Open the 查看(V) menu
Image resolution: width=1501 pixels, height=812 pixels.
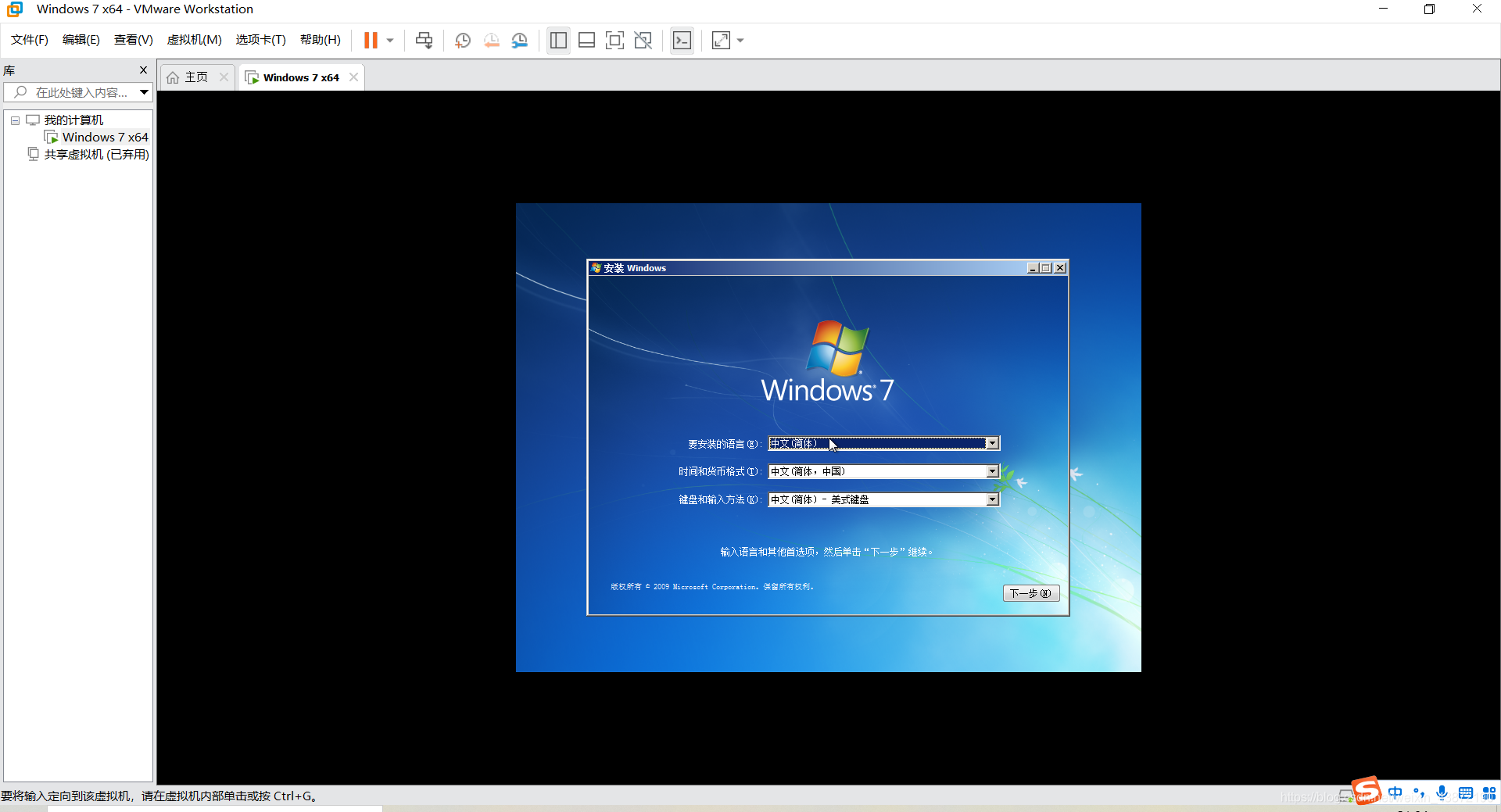(134, 40)
